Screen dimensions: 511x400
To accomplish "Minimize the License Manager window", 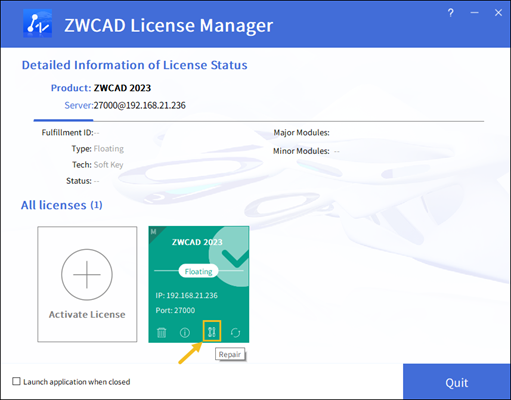I will (x=474, y=13).
